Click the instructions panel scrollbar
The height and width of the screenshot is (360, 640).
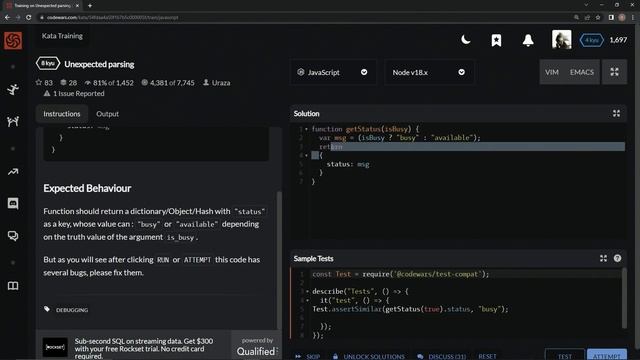[279, 260]
